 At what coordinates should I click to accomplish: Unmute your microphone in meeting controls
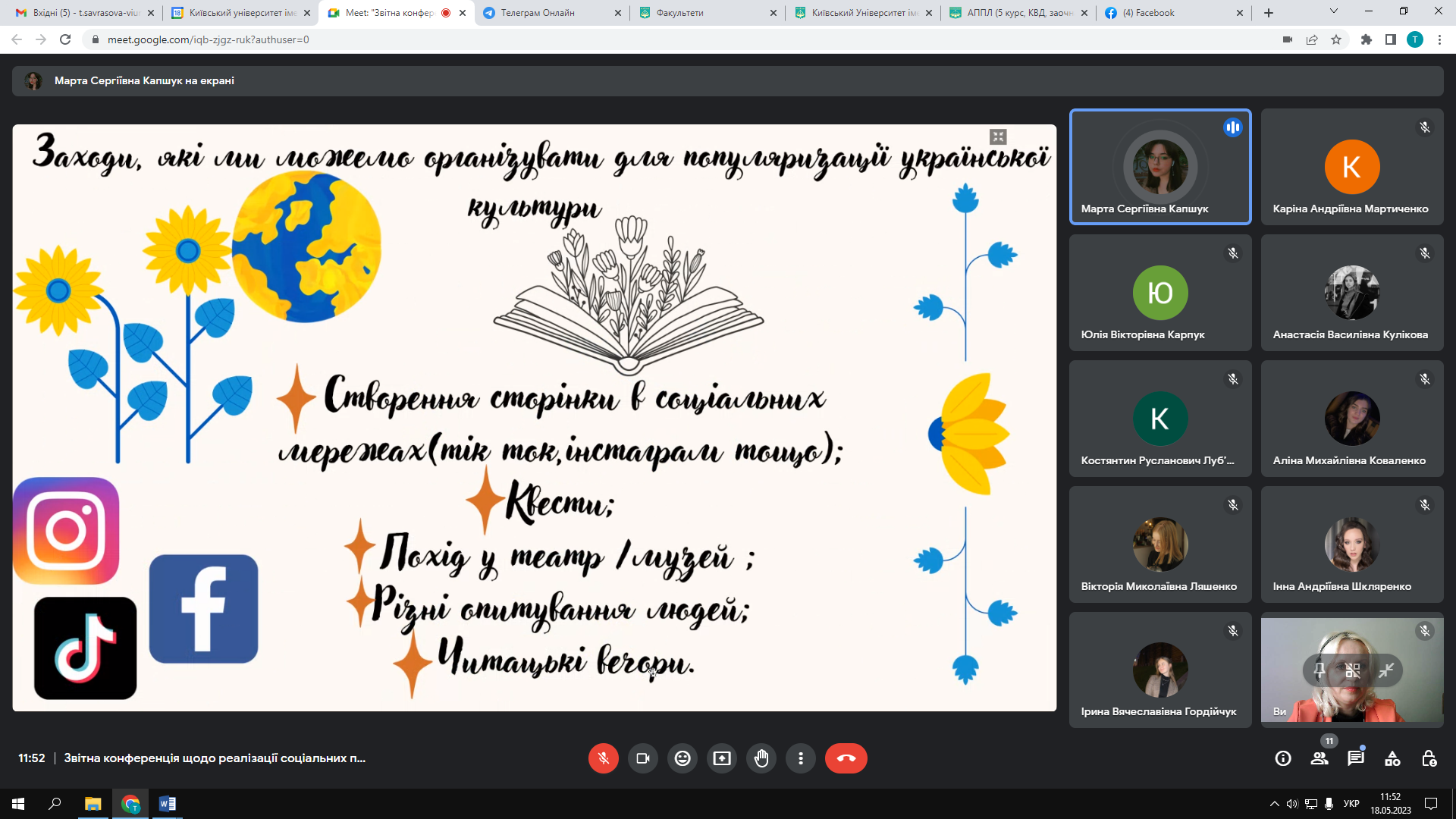point(603,758)
